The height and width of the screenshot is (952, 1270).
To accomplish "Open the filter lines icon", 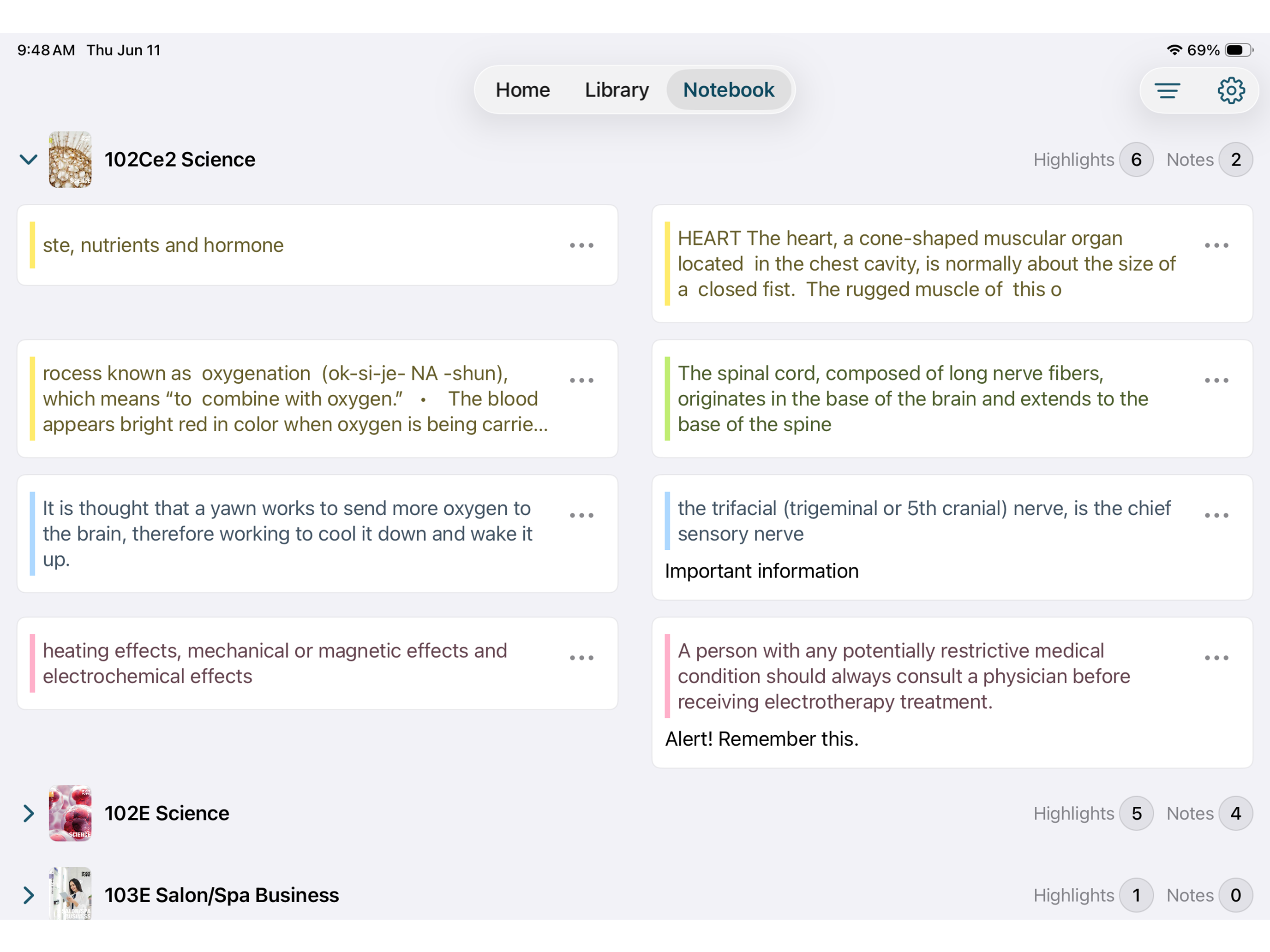I will [1167, 91].
